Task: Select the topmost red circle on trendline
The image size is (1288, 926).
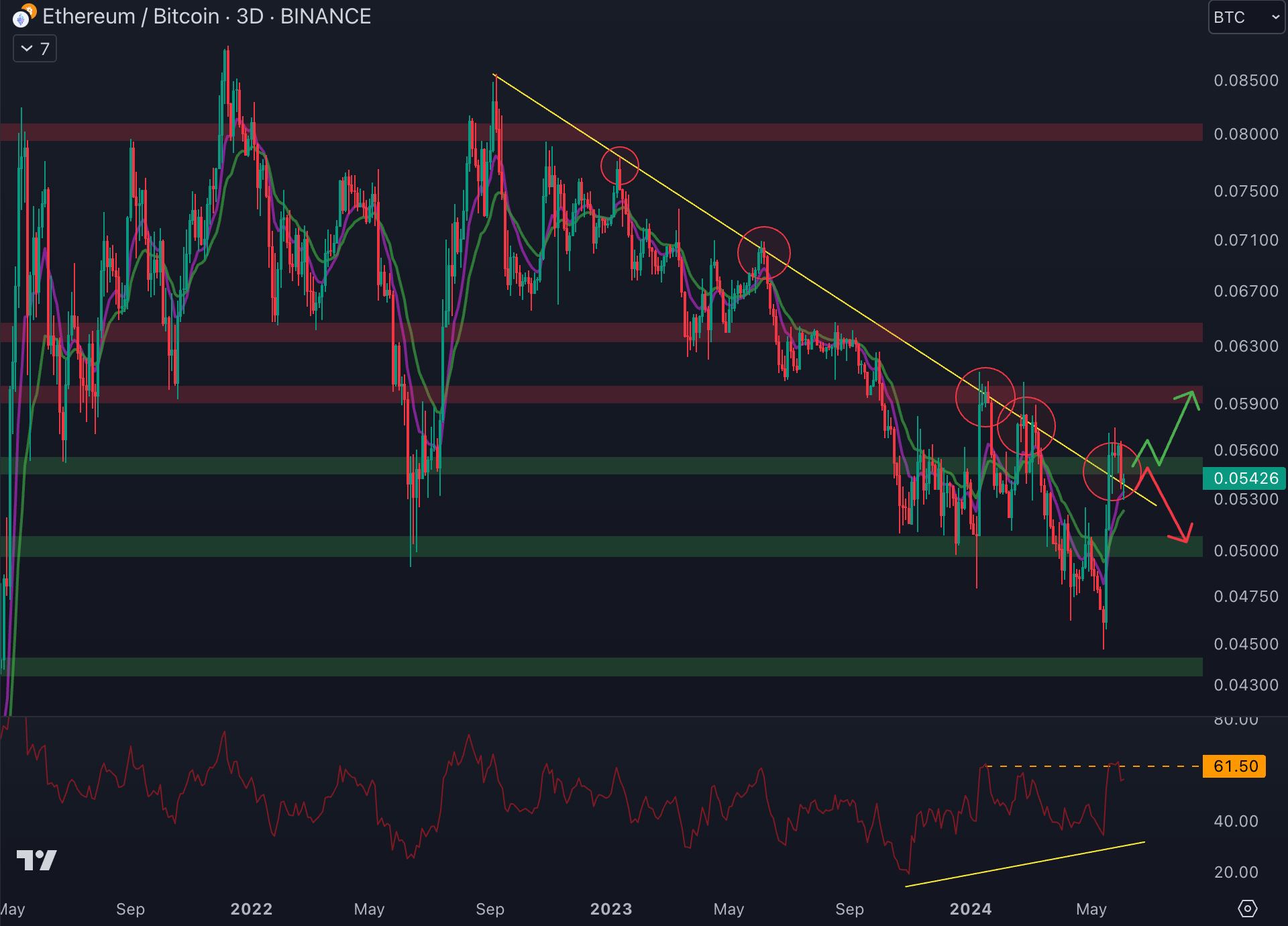Action: coord(619,166)
